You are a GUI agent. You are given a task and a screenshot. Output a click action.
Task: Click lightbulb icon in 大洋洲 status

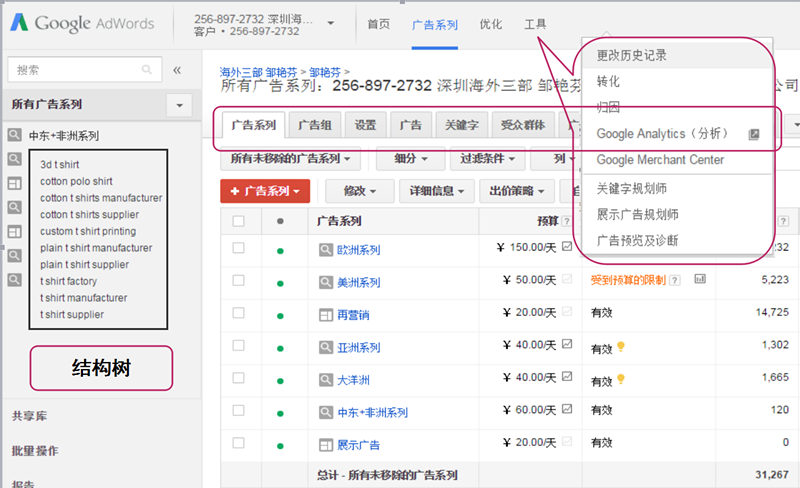coord(620,379)
